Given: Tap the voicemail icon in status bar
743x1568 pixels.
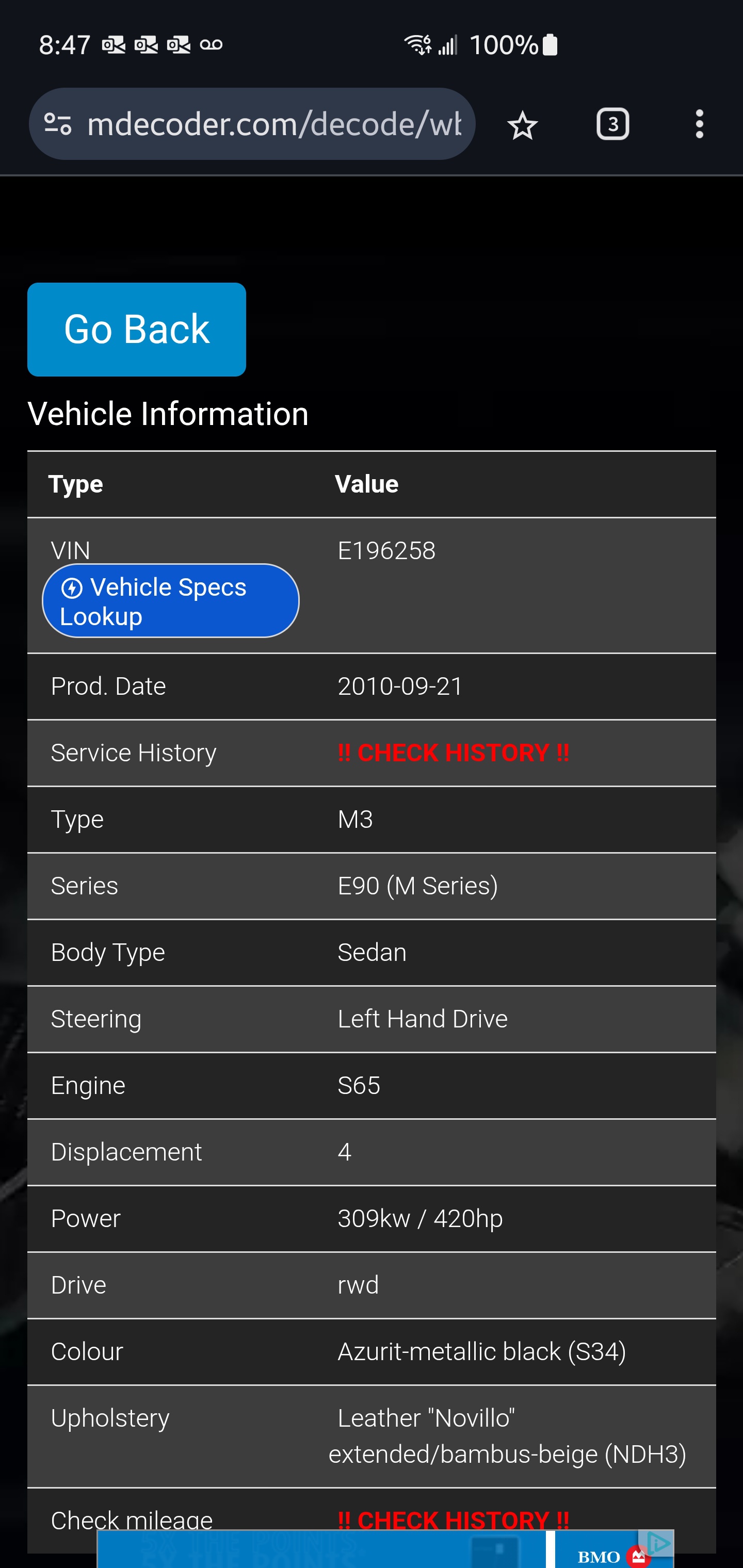Looking at the screenshot, I should (x=211, y=44).
